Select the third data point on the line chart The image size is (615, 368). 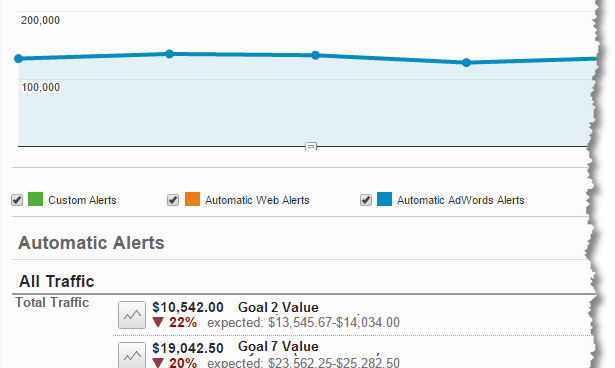pos(315,55)
